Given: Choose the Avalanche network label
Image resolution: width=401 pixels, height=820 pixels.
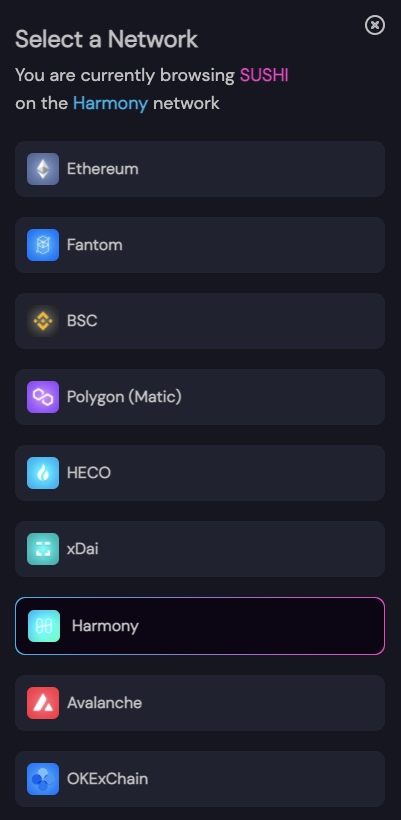Looking at the screenshot, I should pyautogui.click(x=104, y=703).
